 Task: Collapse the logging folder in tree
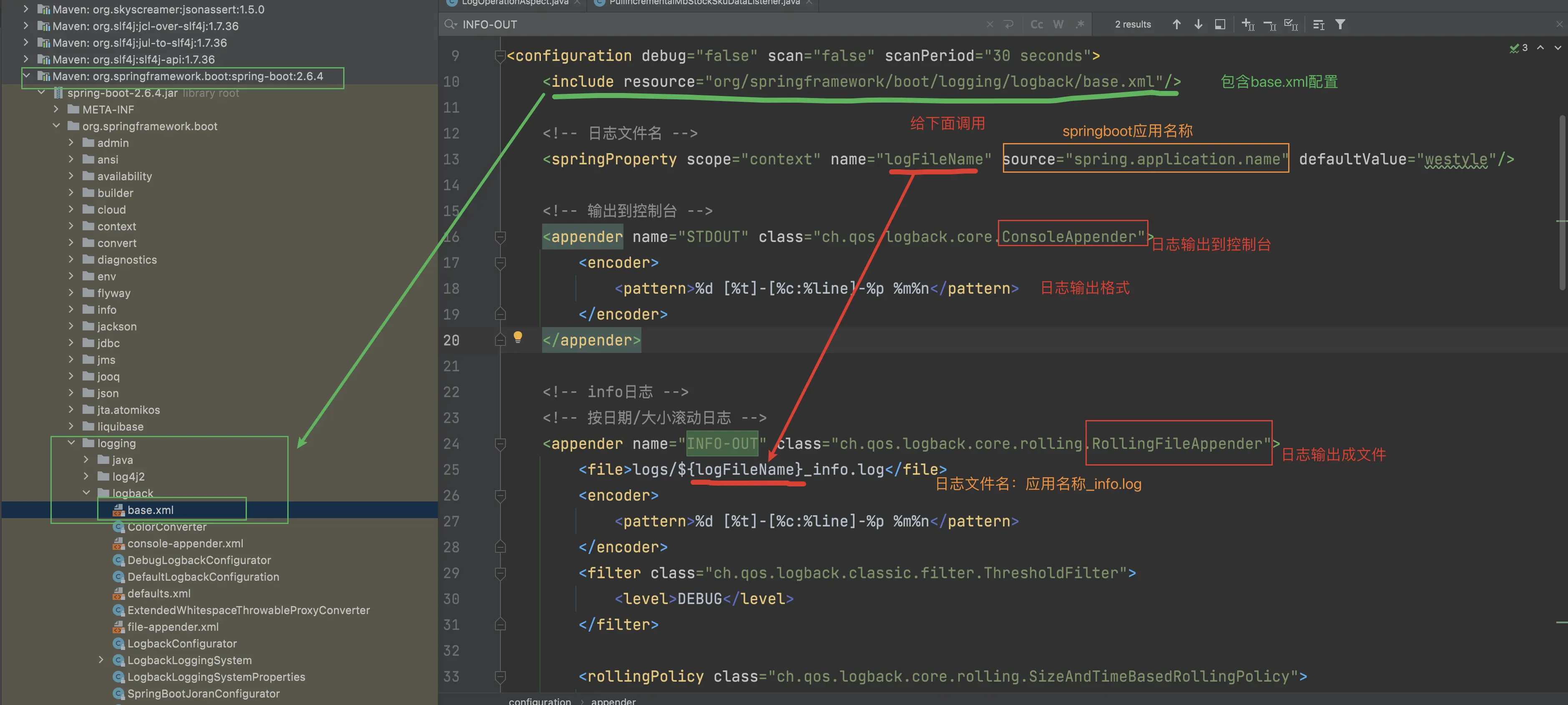71,443
